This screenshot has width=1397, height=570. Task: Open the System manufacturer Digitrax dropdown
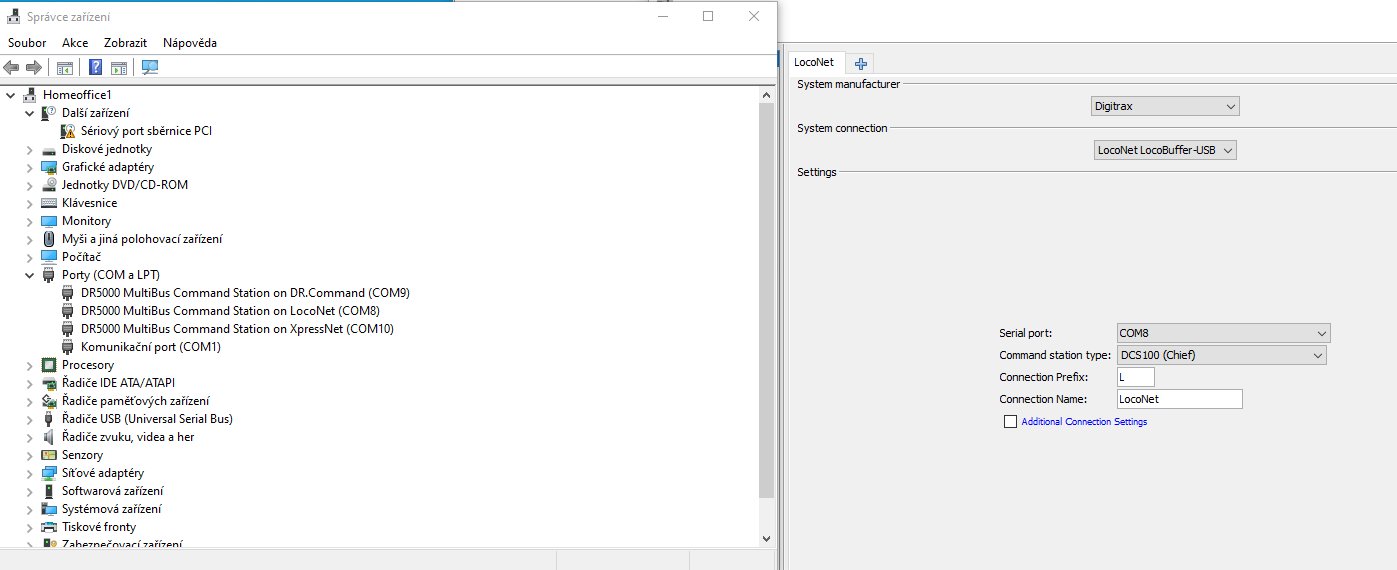tap(1164, 106)
